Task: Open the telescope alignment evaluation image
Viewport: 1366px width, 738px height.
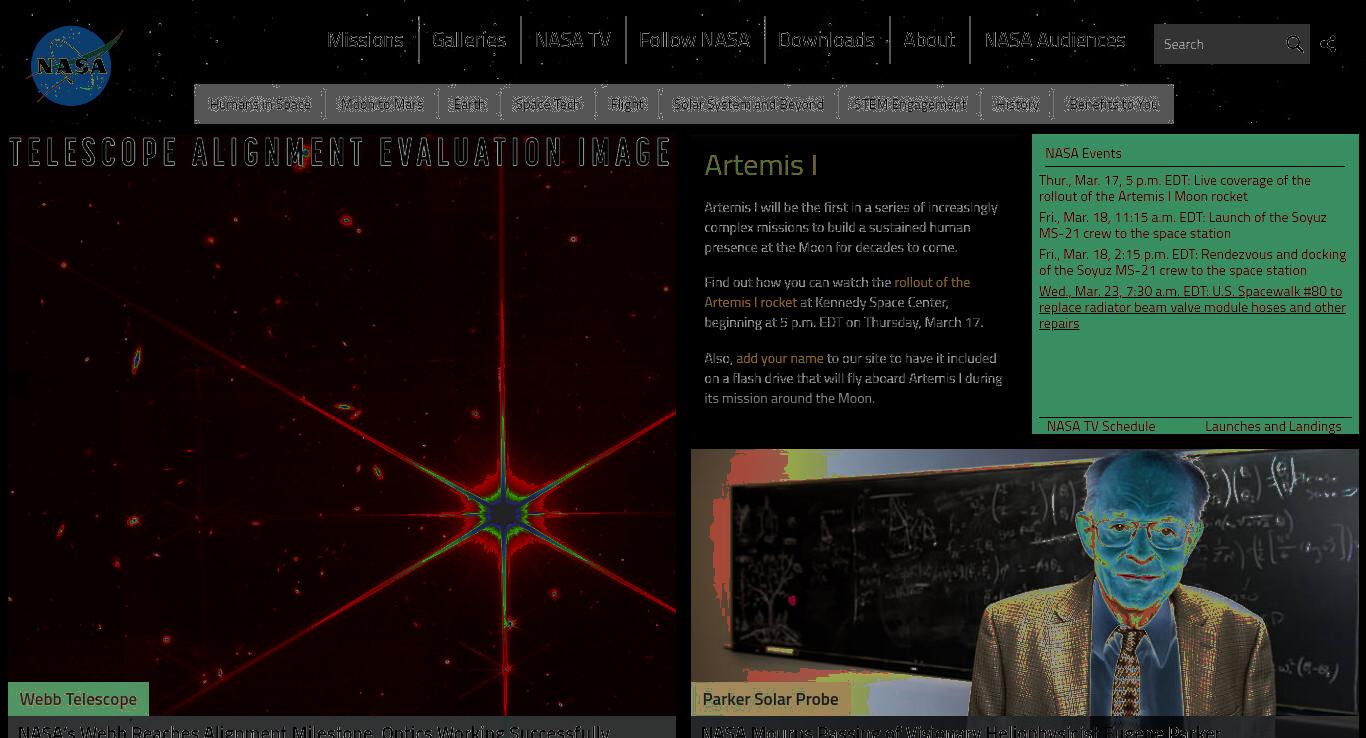Action: tap(342, 425)
